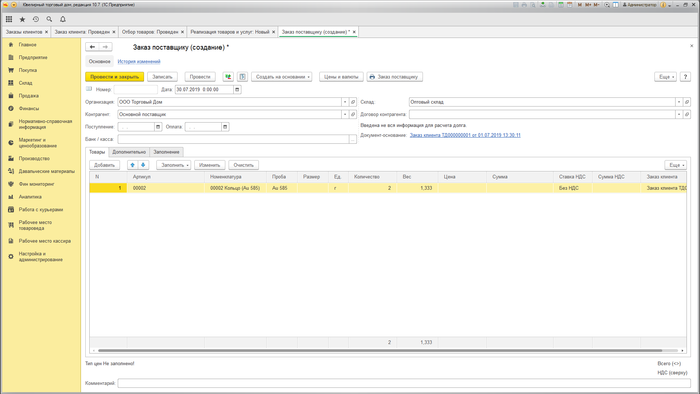Image resolution: width=700 pixels, height=394 pixels.
Task: Open Favorites star icon
Action: [x=22, y=19]
